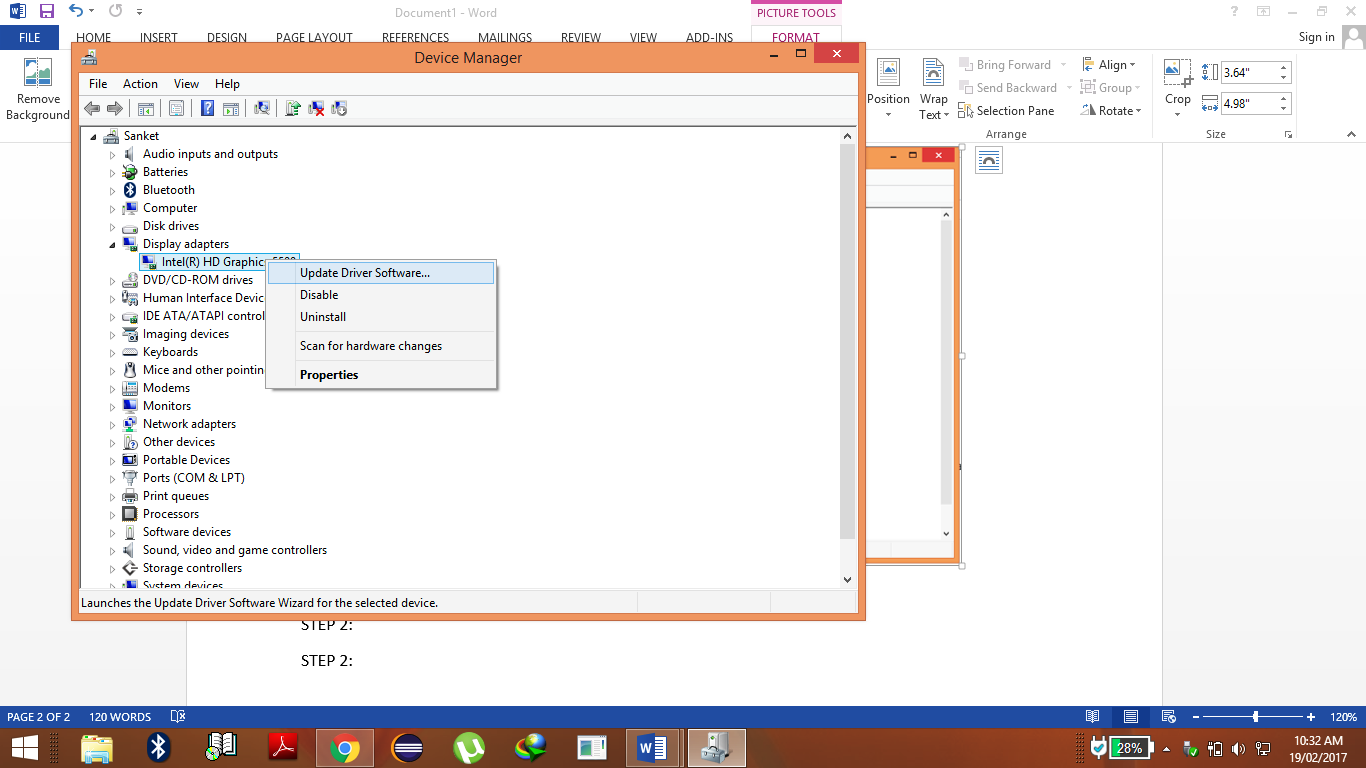The image size is (1366, 768).
Task: Expand the Batteries node arrow
Action: tap(113, 173)
